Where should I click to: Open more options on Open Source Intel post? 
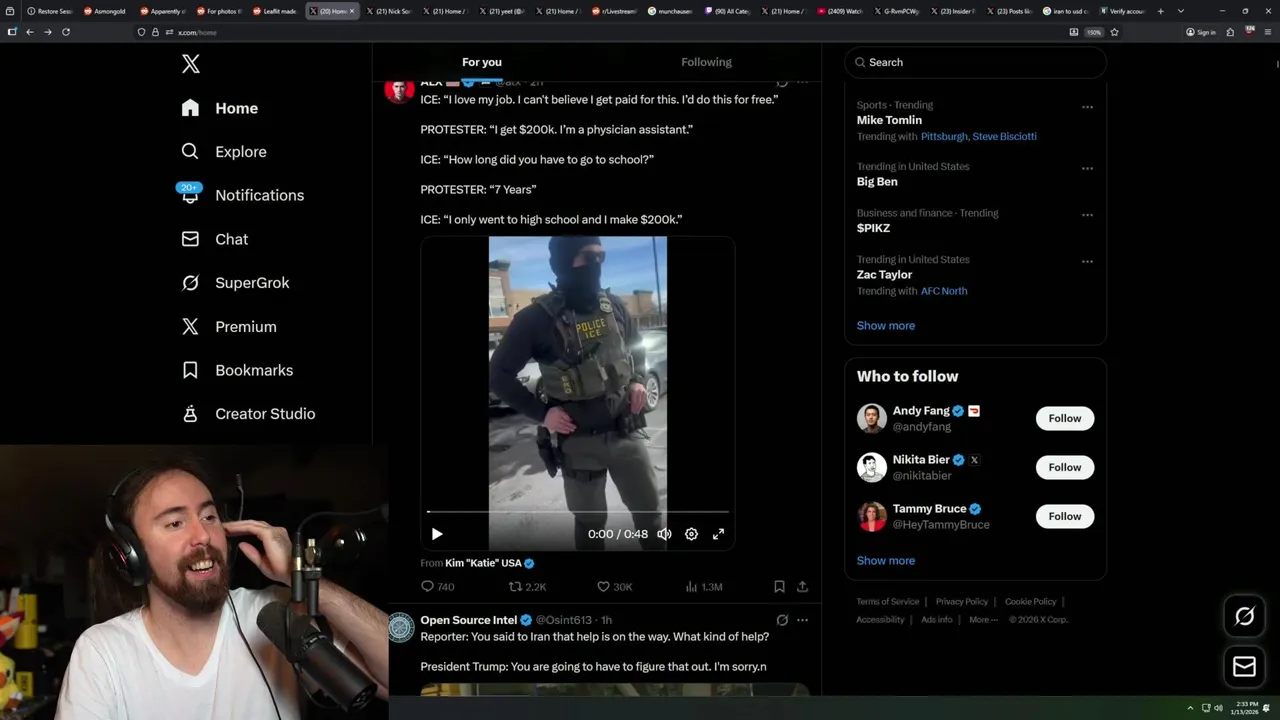click(802, 620)
